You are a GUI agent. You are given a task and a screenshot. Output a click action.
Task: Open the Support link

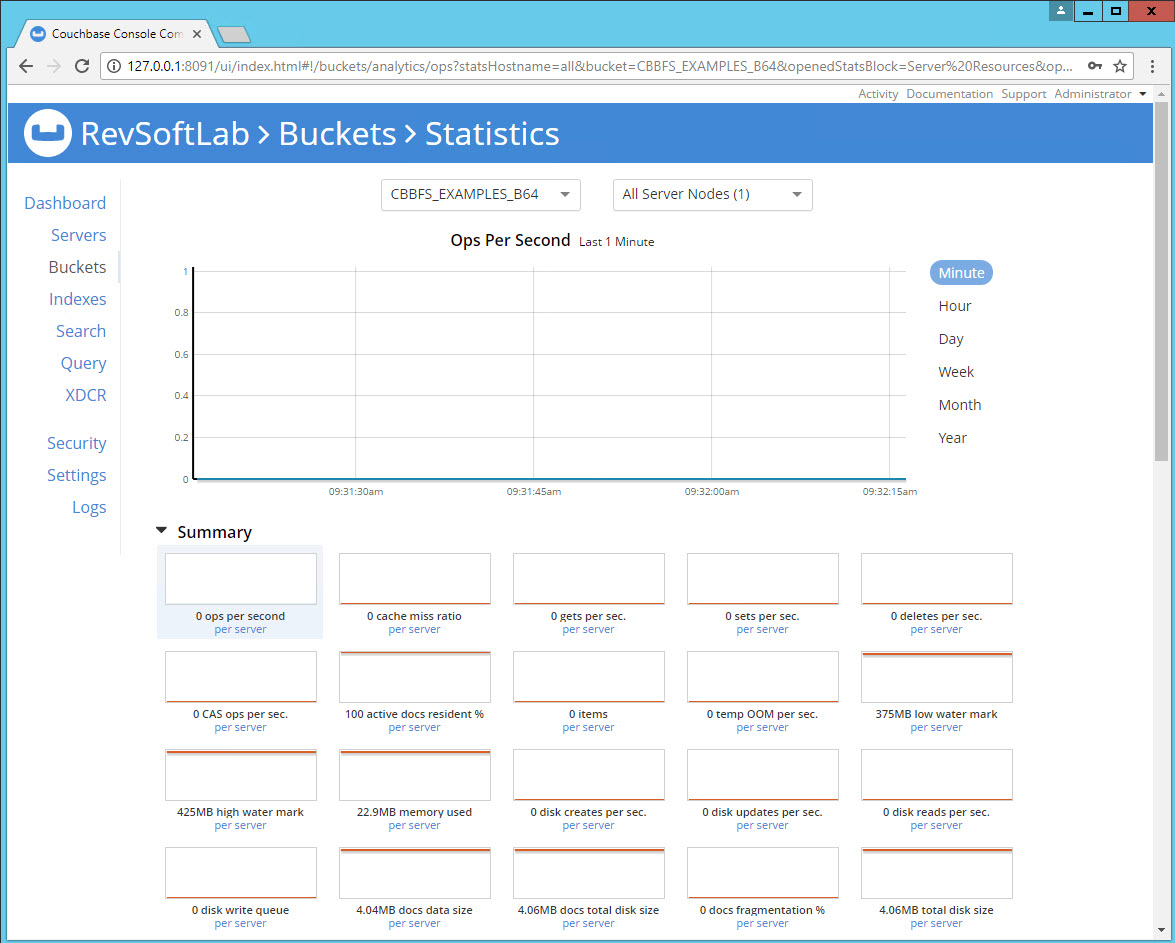[1024, 94]
